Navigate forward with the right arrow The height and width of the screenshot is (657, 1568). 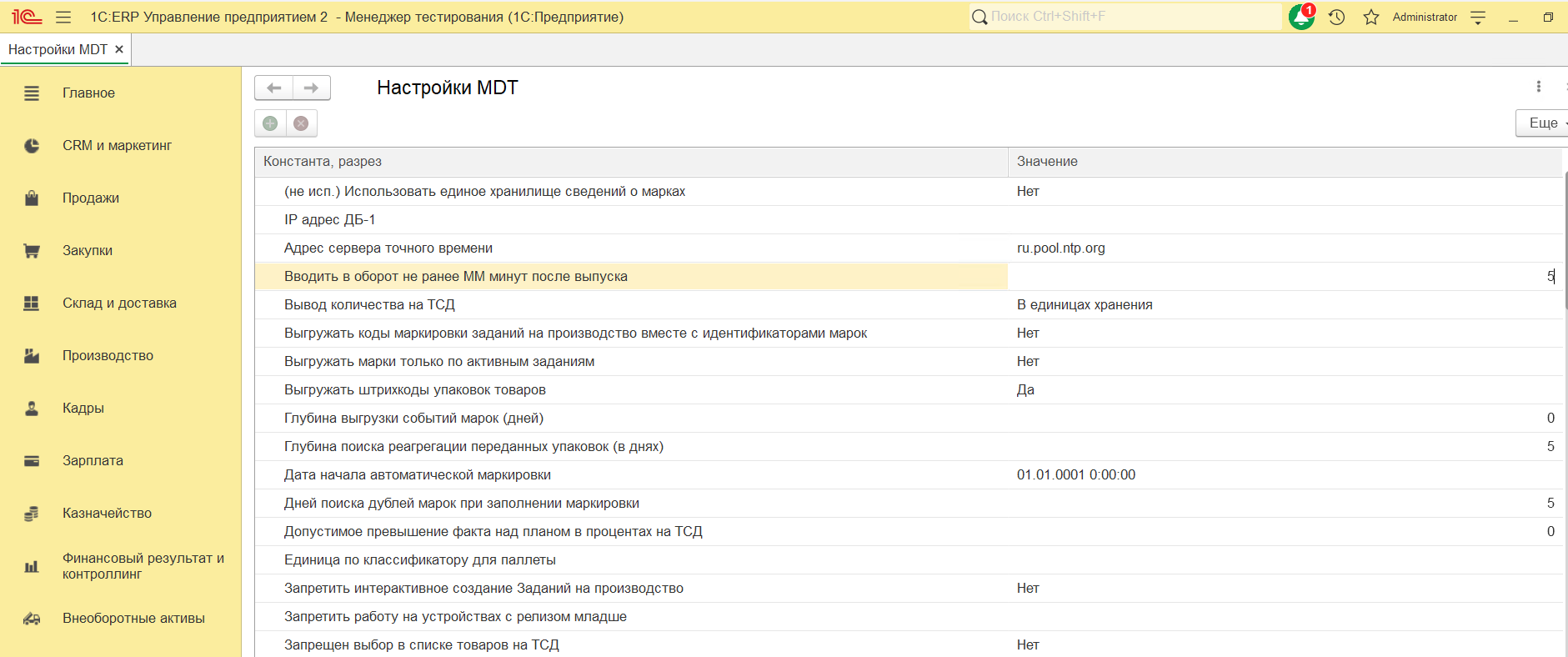point(311,88)
